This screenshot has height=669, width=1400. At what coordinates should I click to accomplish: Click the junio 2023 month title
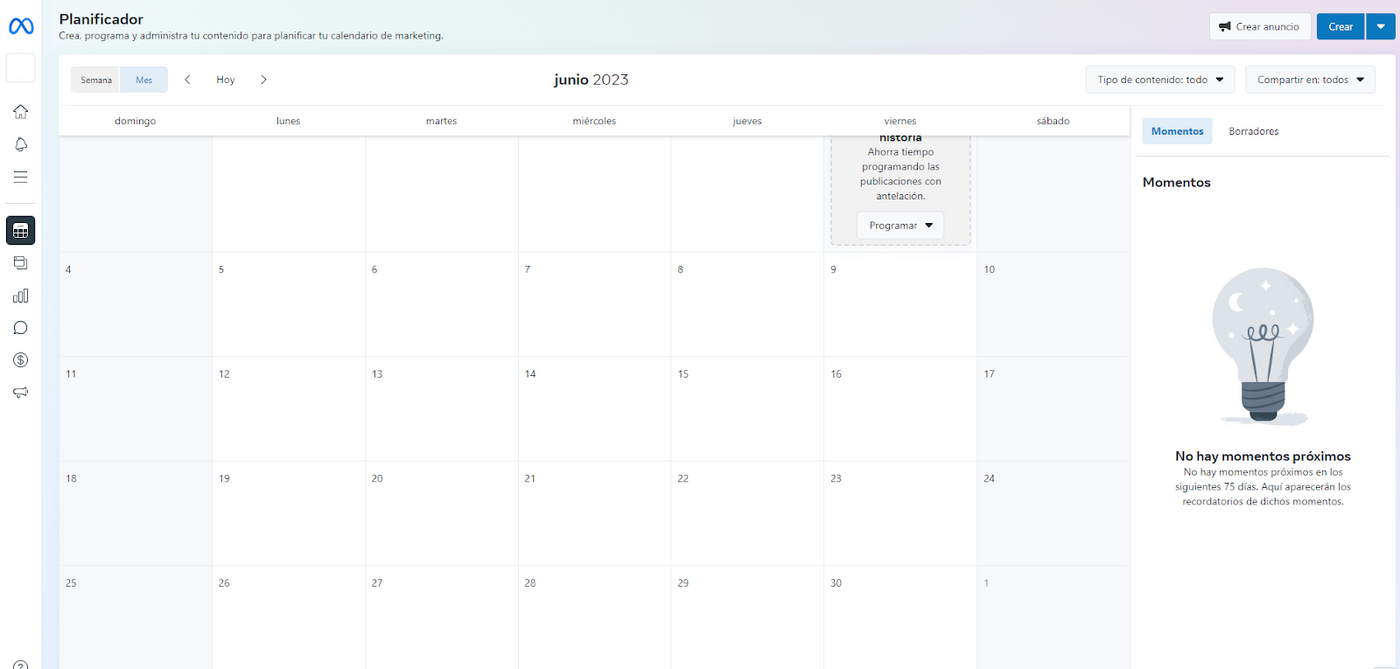pyautogui.click(x=591, y=80)
